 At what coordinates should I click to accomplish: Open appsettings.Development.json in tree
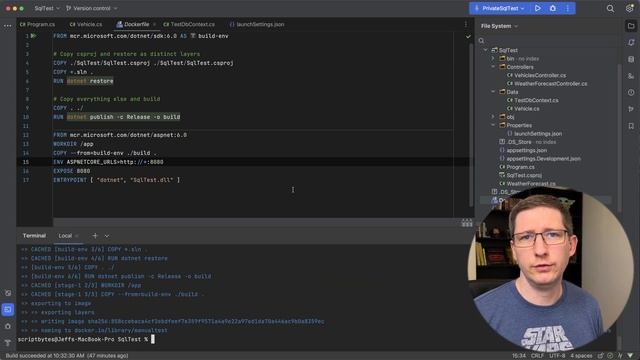[540, 158]
